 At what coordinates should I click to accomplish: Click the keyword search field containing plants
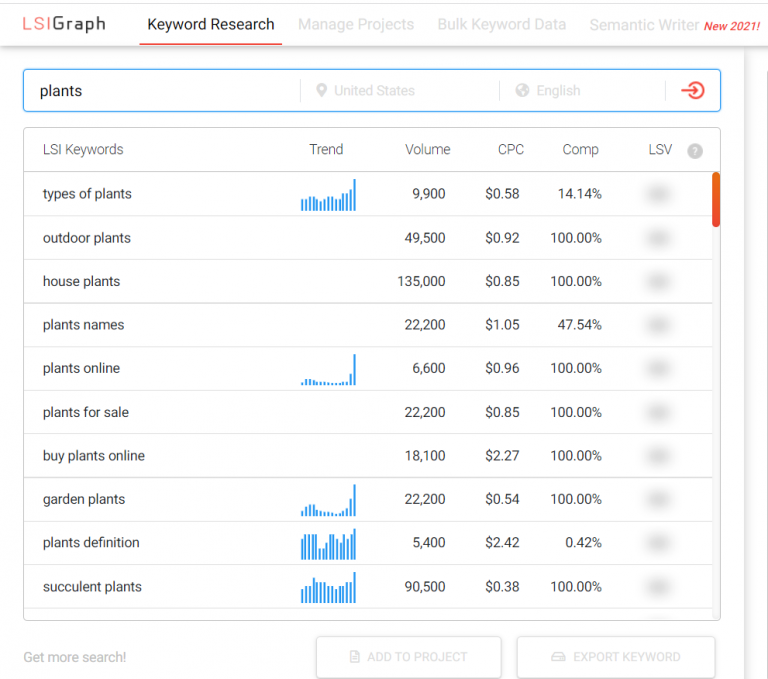[165, 91]
